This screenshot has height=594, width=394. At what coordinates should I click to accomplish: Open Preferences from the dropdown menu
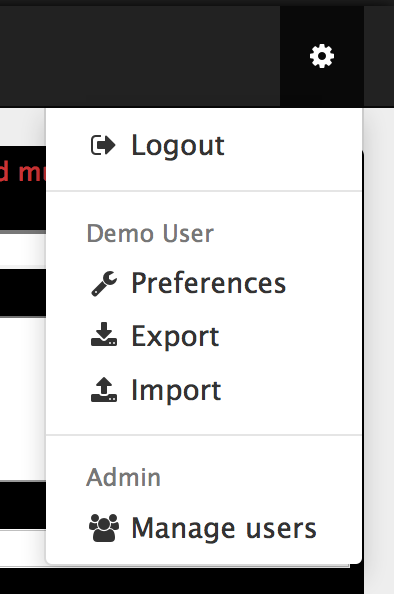(x=208, y=283)
